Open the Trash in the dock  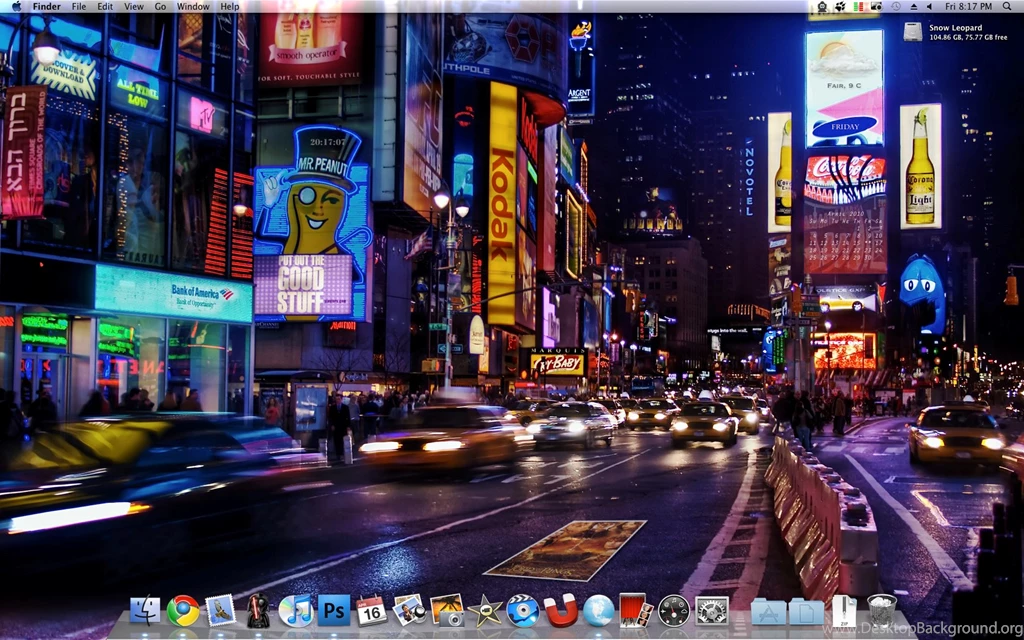tap(881, 609)
